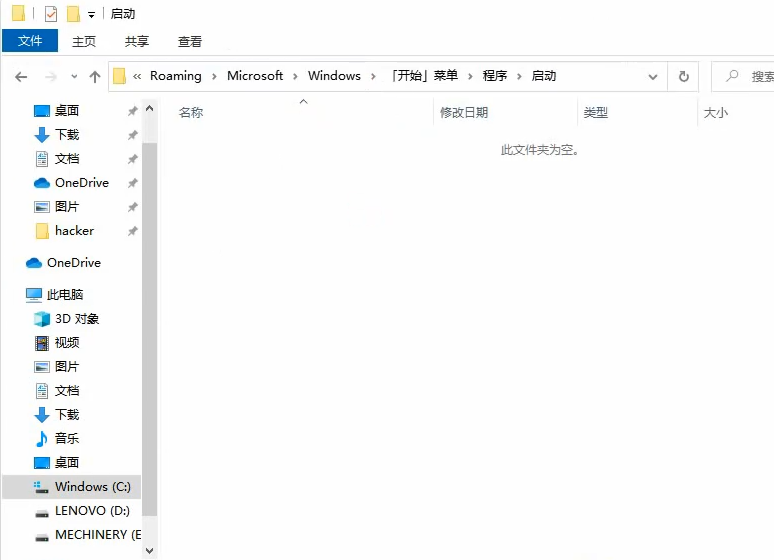Open the 文件 menu tab
This screenshot has height=560, width=774.
(x=30, y=40)
